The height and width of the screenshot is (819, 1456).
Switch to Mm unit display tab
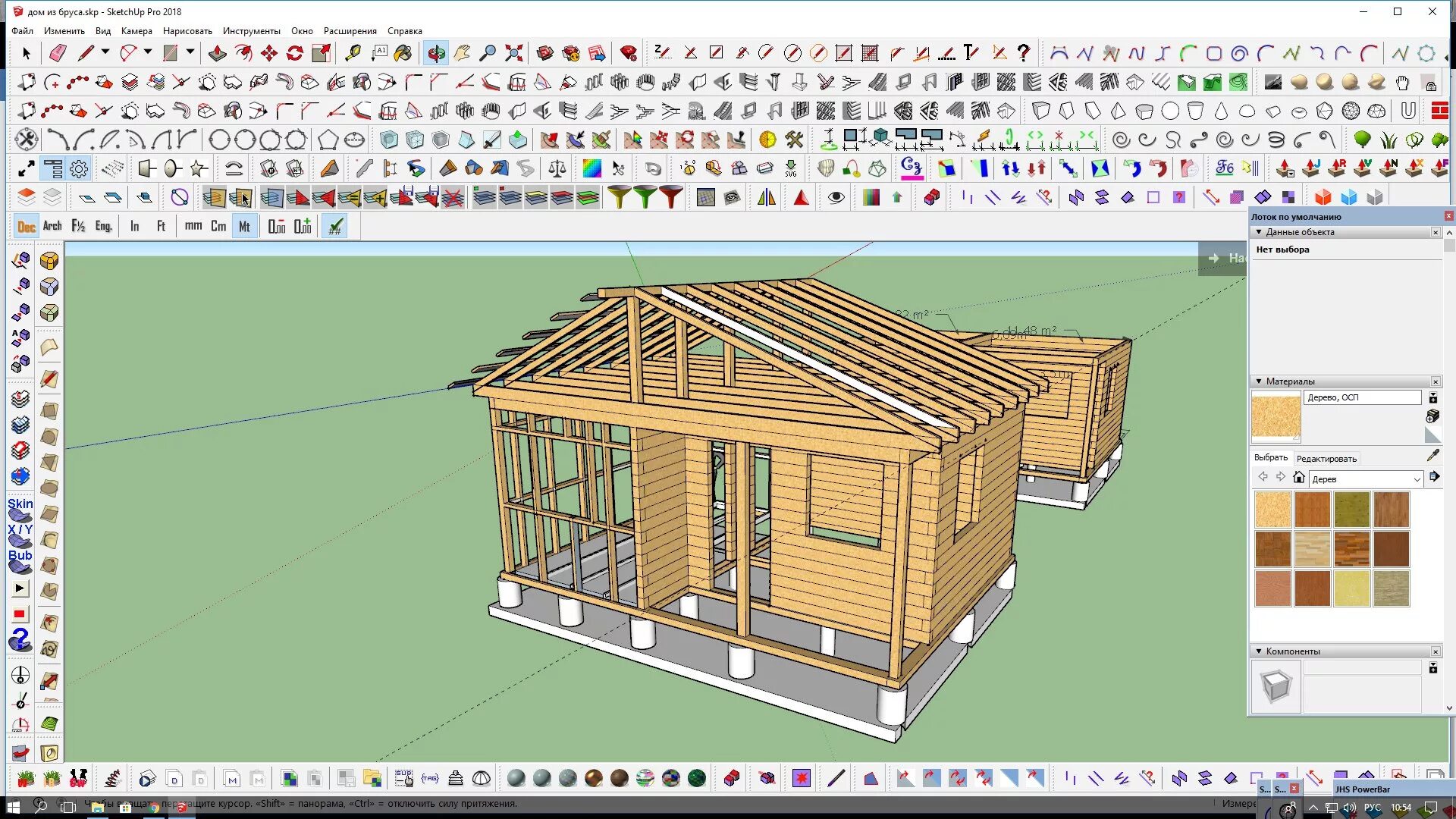pos(192,227)
